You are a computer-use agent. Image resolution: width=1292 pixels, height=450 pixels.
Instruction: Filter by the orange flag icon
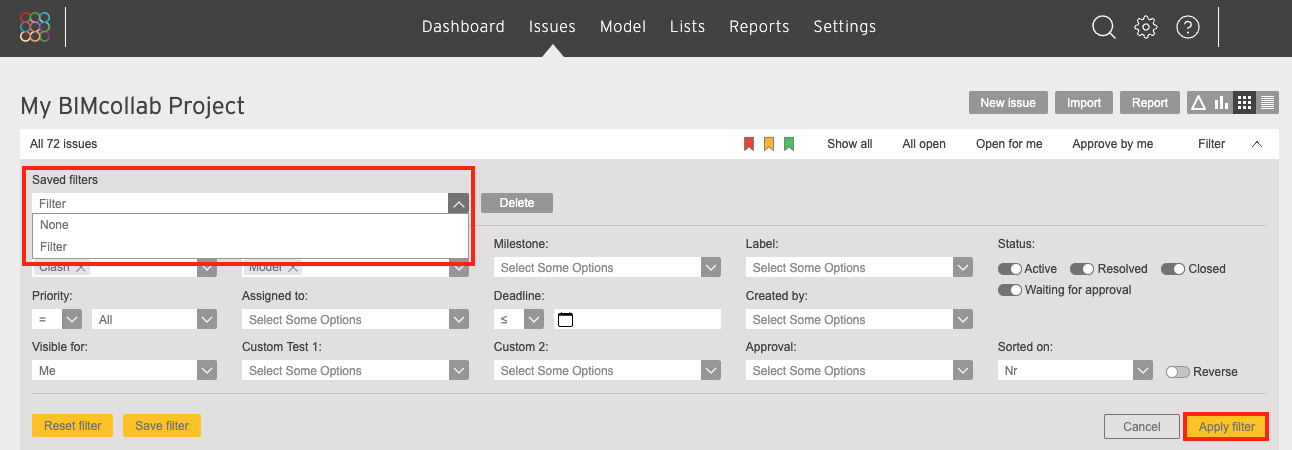pyautogui.click(x=769, y=144)
